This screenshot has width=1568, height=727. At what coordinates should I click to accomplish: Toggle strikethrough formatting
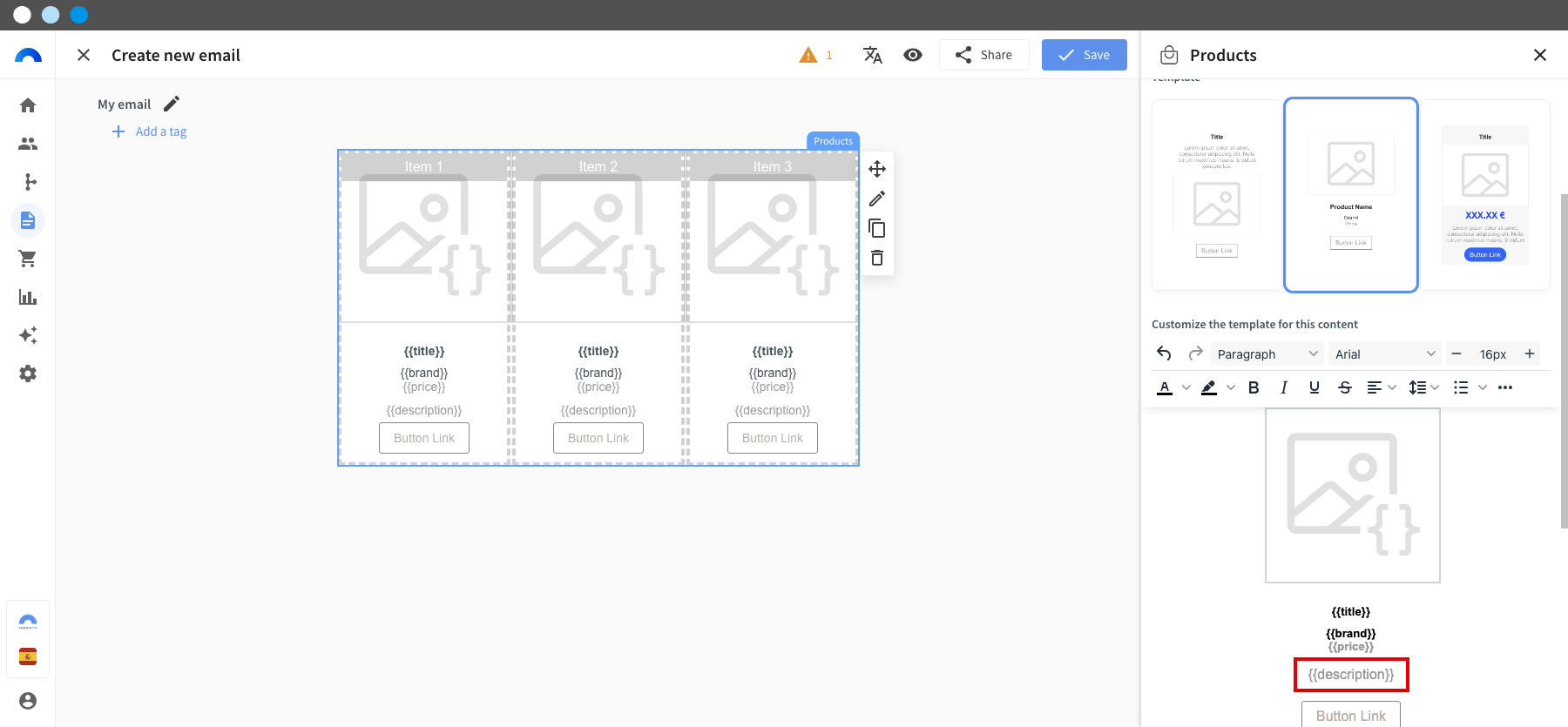coord(1345,387)
